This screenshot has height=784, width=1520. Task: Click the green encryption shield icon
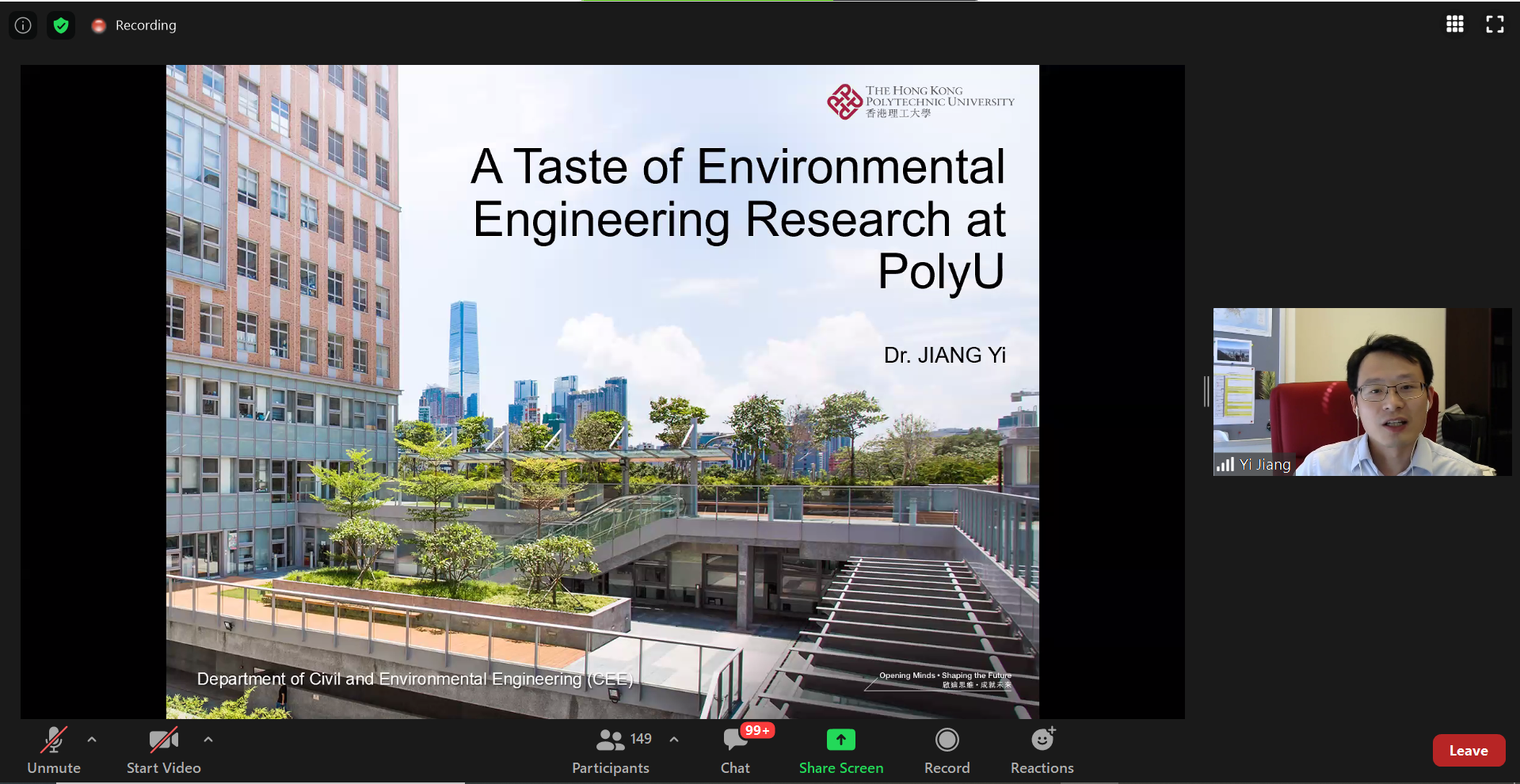(61, 25)
